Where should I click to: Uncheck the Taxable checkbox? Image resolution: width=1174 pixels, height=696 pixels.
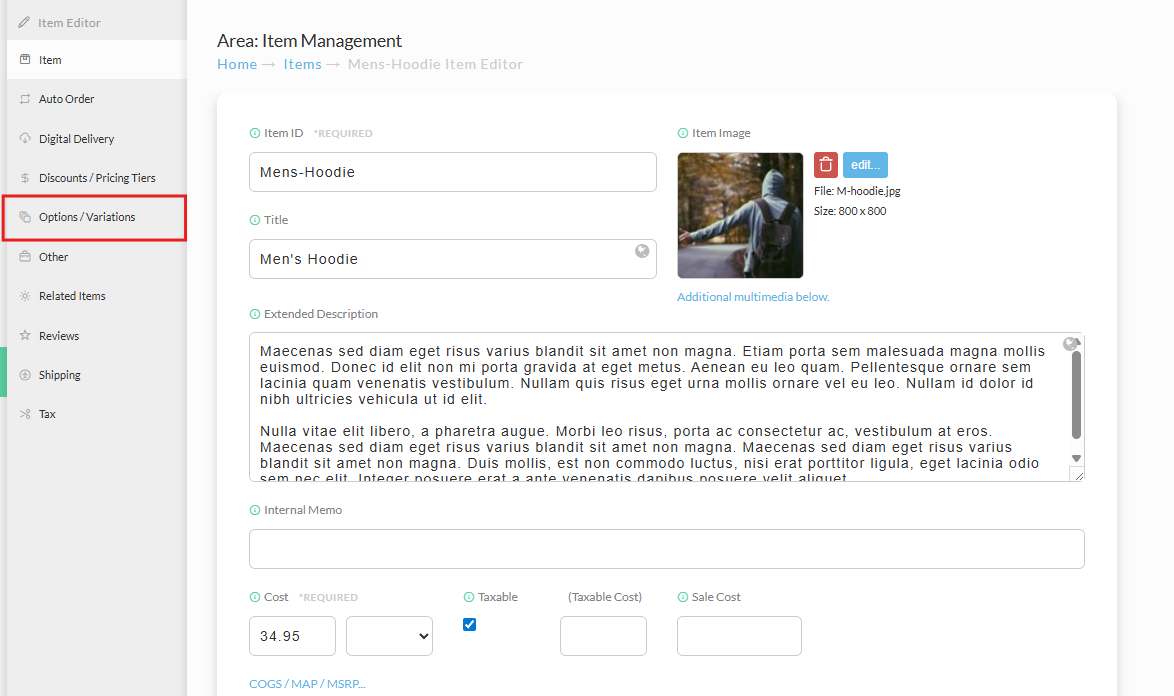pos(469,624)
